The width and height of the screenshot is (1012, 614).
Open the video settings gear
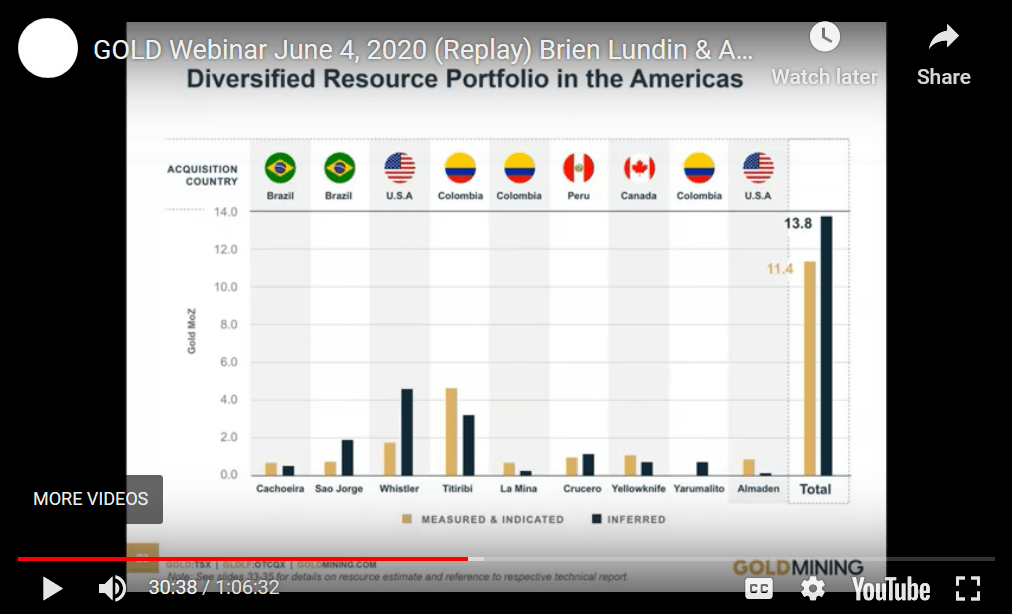(x=813, y=588)
